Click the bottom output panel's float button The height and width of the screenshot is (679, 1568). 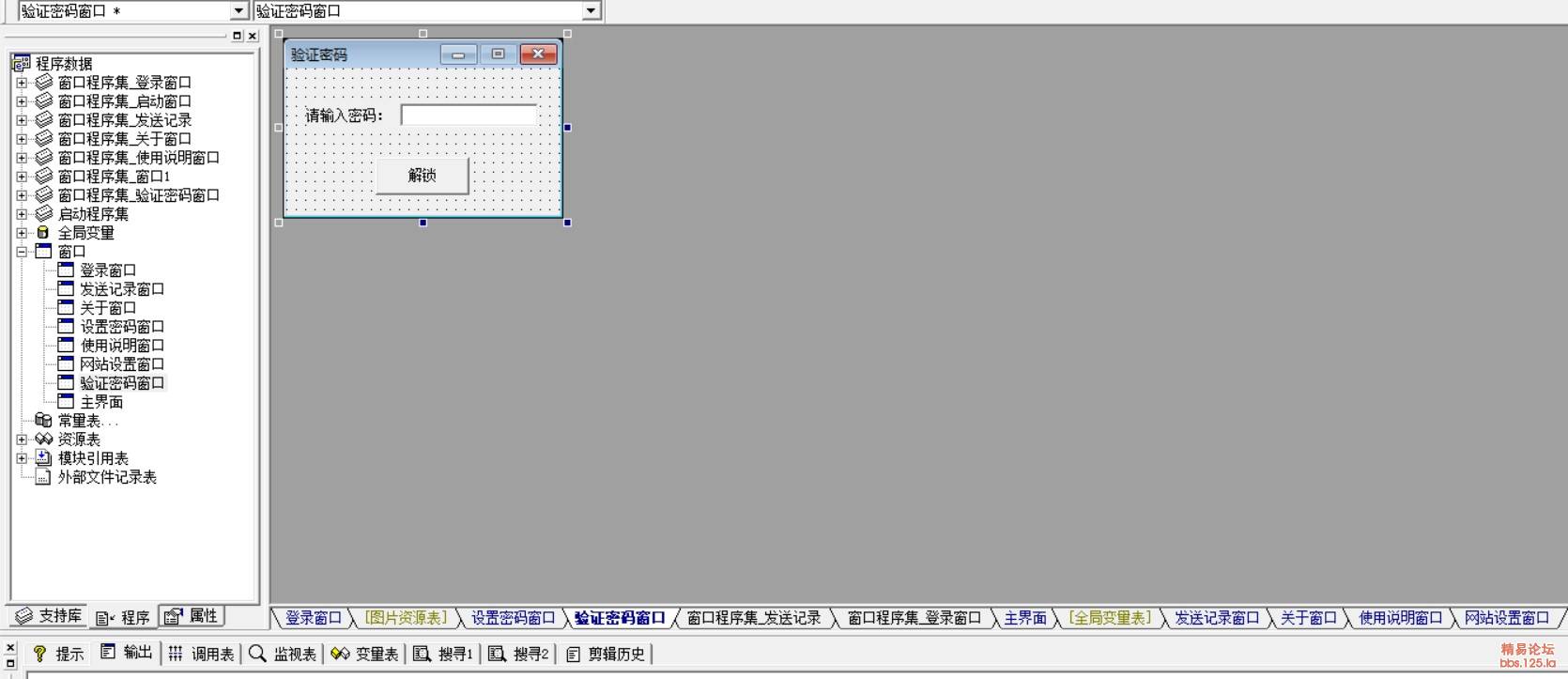coord(10,663)
